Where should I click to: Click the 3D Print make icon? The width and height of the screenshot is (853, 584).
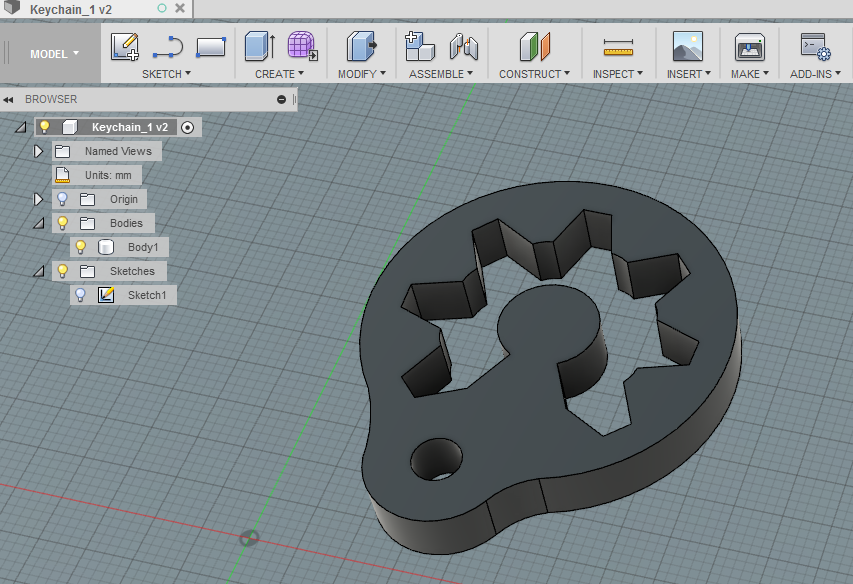tap(749, 47)
